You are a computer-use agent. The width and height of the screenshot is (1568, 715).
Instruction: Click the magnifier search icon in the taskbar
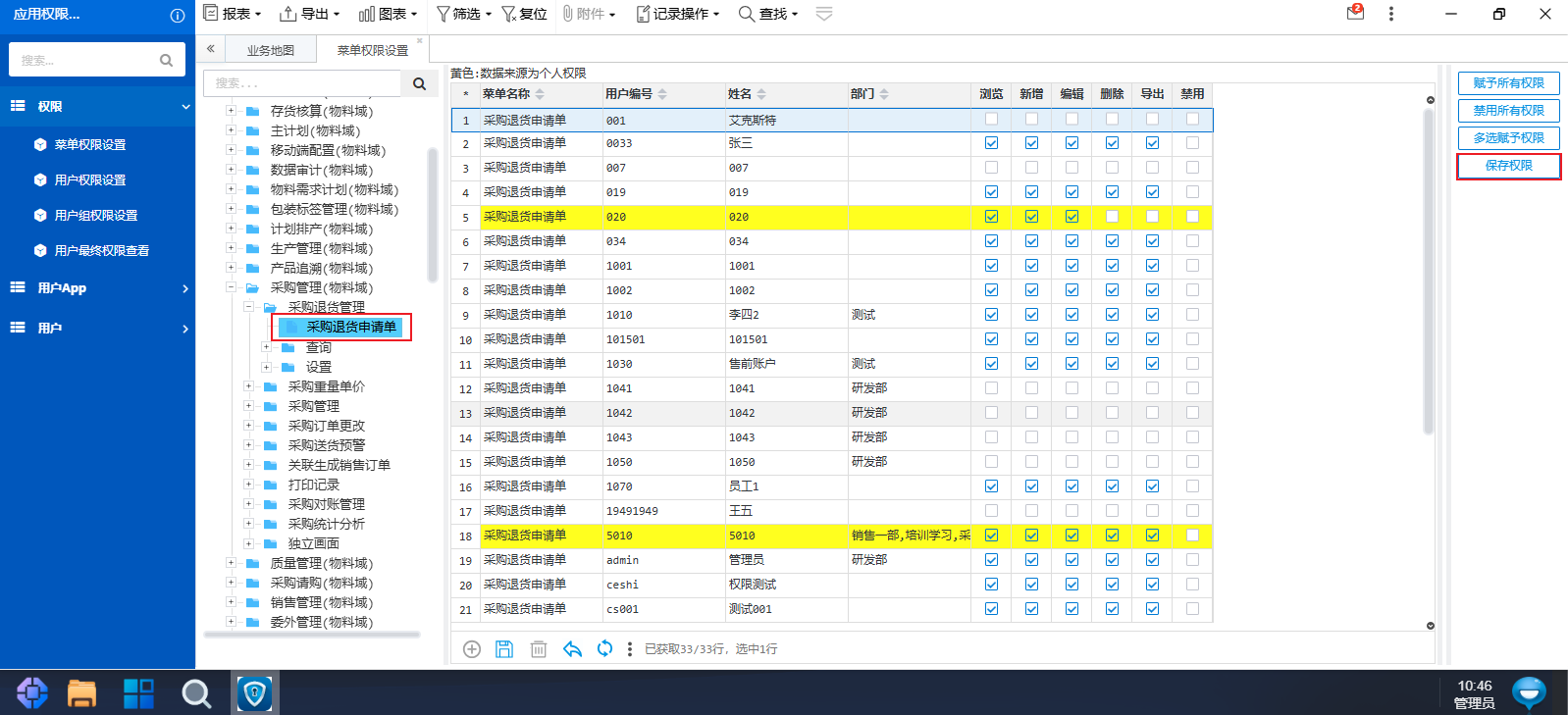[196, 693]
